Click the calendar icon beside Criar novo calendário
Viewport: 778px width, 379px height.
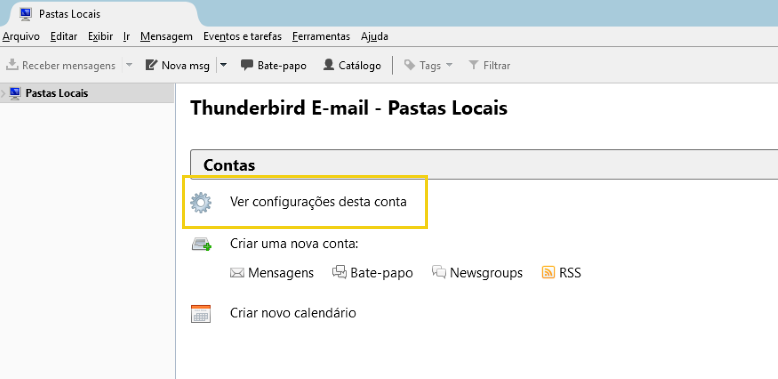201,314
